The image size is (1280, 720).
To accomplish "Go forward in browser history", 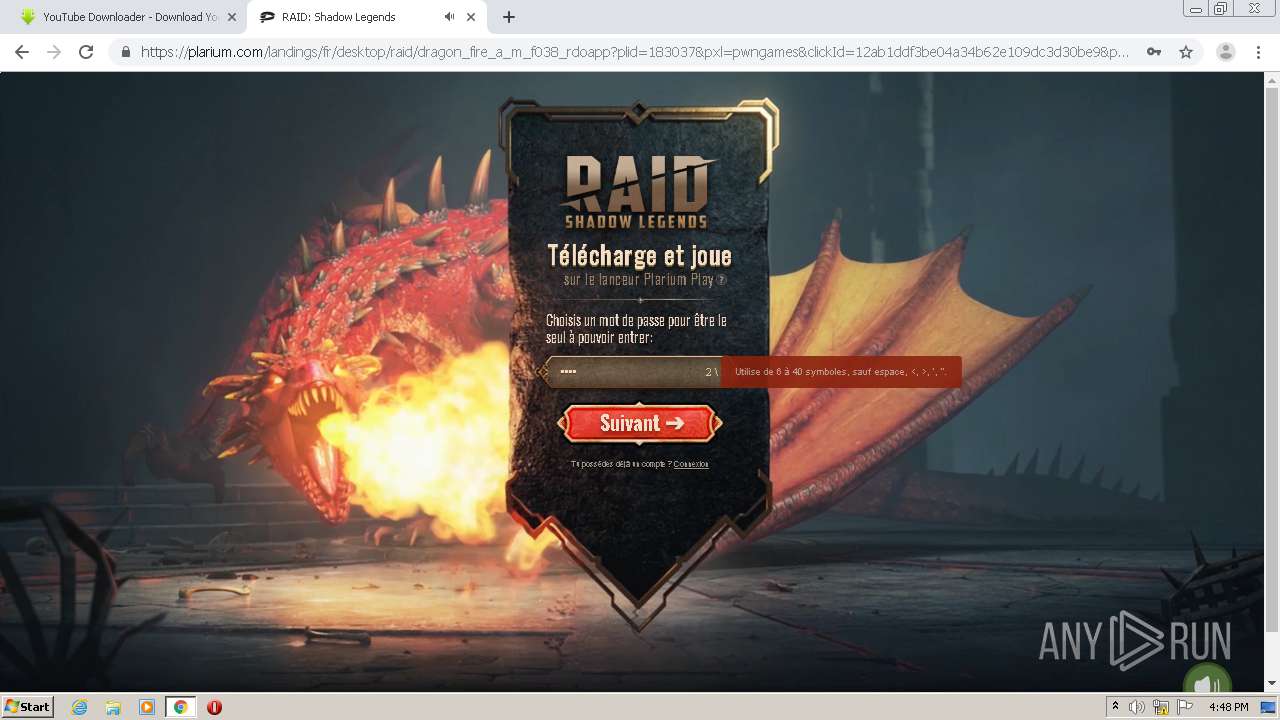I will point(54,52).
